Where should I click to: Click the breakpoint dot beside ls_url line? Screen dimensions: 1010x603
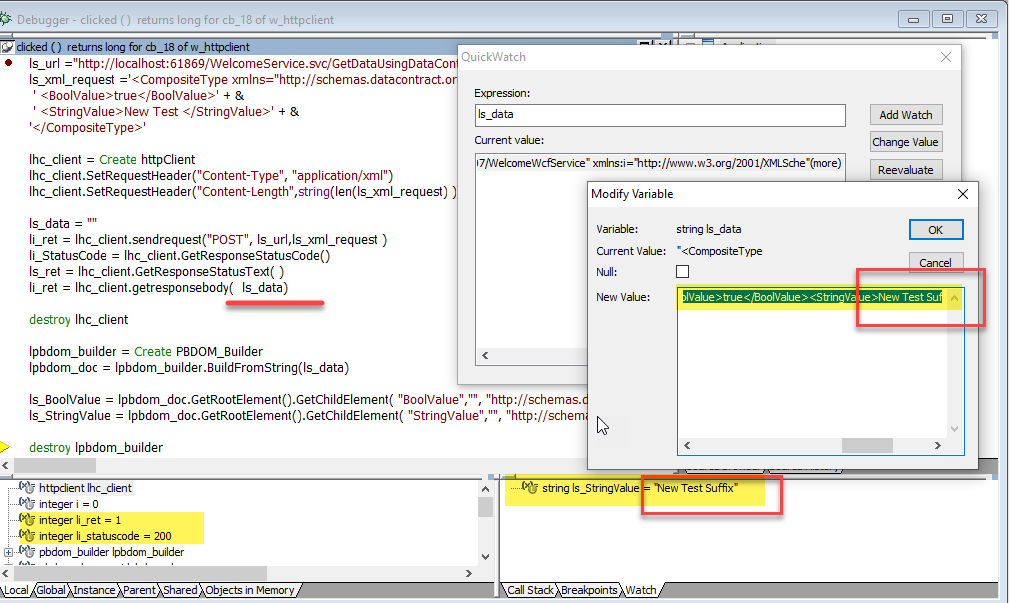click(x=9, y=62)
